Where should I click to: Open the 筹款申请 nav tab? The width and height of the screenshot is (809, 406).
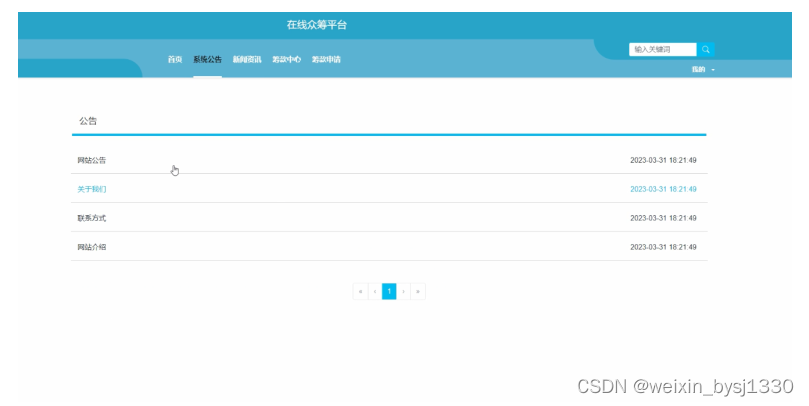[326, 60]
